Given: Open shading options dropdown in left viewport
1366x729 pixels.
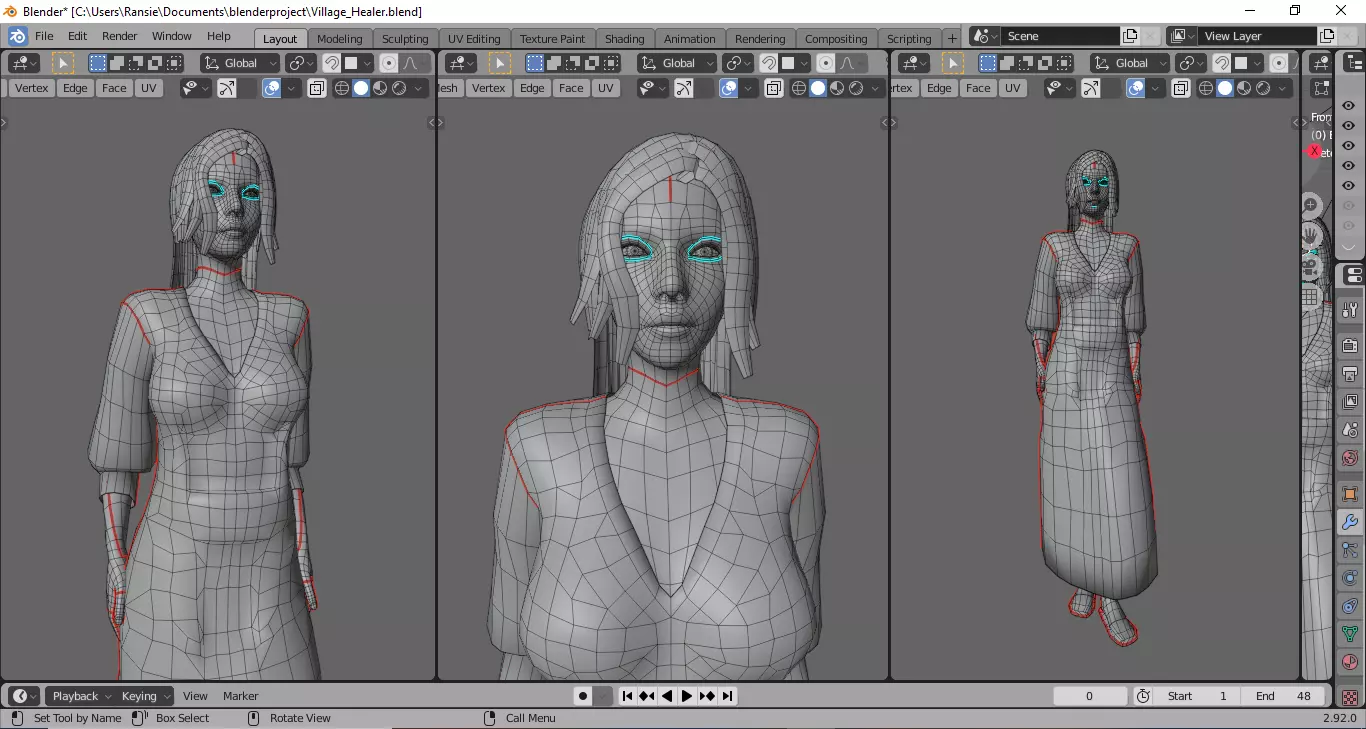Looking at the screenshot, I should [419, 88].
